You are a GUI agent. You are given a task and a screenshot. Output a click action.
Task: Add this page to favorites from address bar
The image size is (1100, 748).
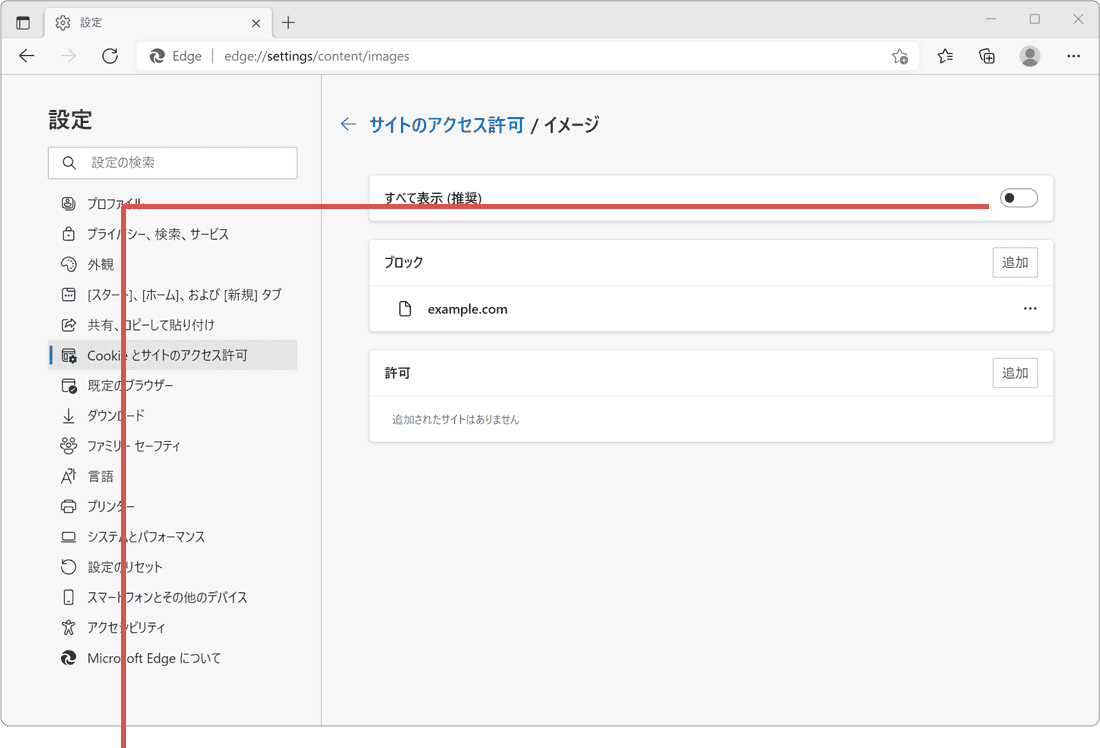tap(899, 56)
